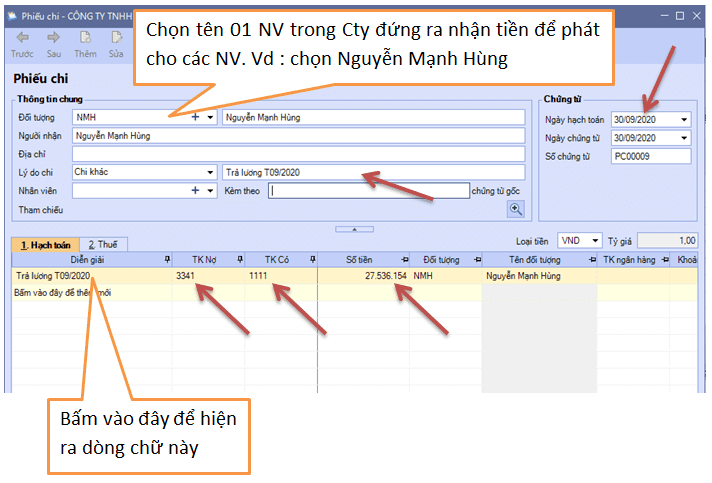Click the Người nhận input field
This screenshot has height=483, width=712.
point(298,136)
